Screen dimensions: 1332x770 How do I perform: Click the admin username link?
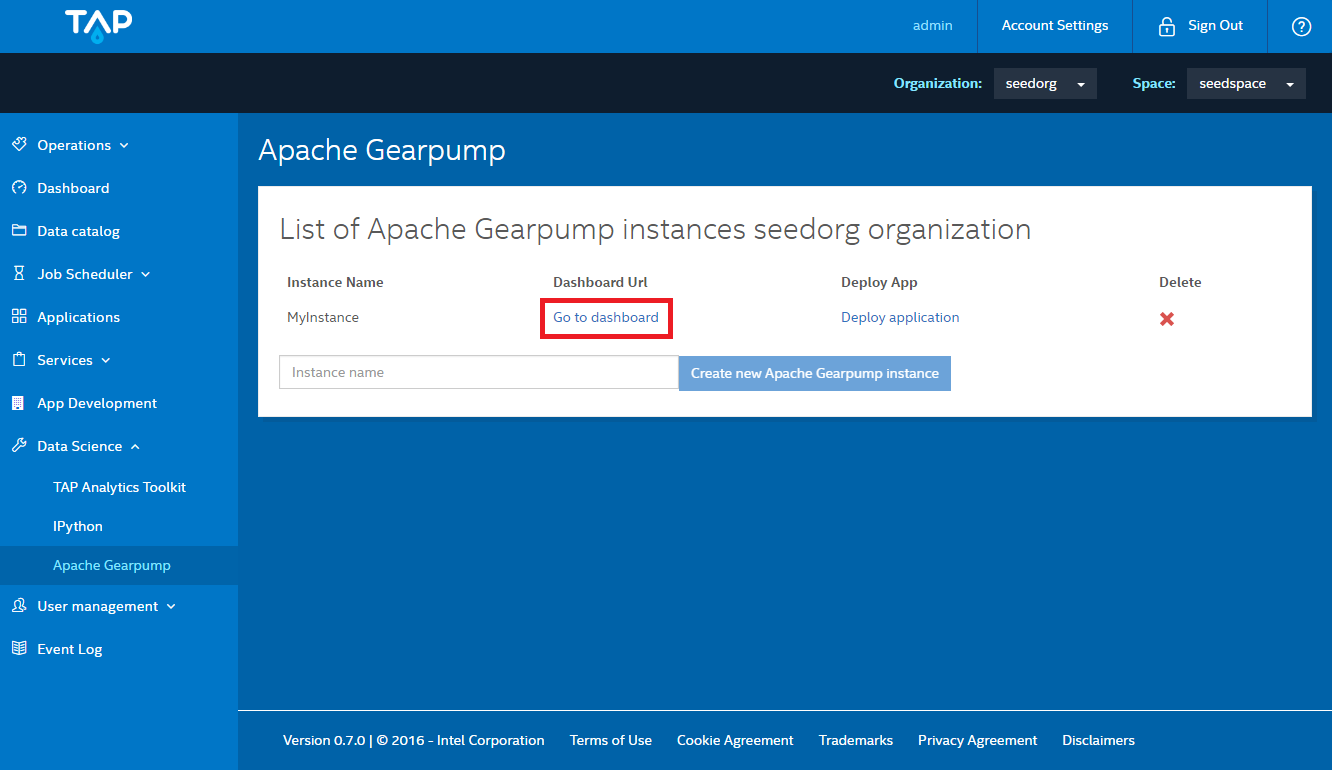click(x=932, y=26)
